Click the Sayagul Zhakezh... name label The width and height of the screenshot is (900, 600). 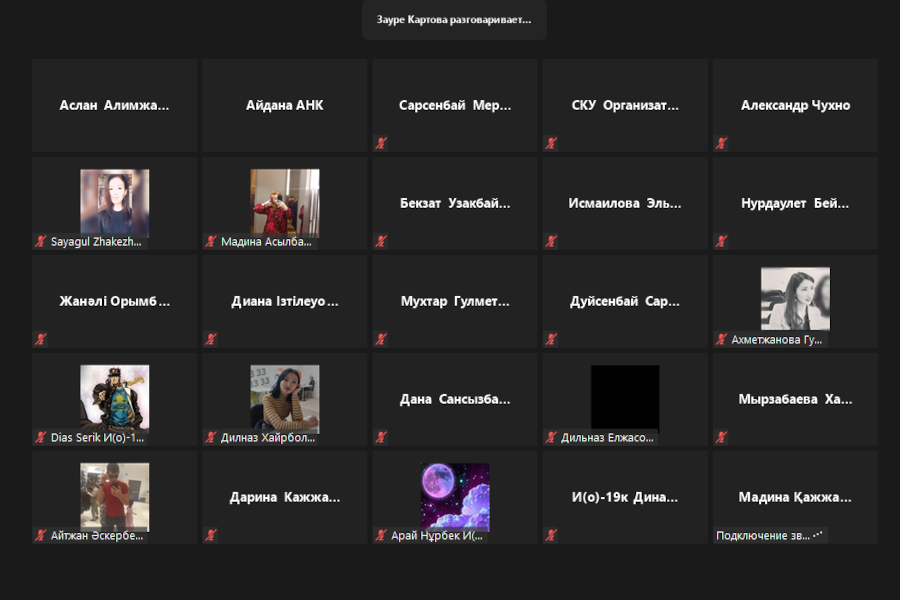click(x=96, y=242)
